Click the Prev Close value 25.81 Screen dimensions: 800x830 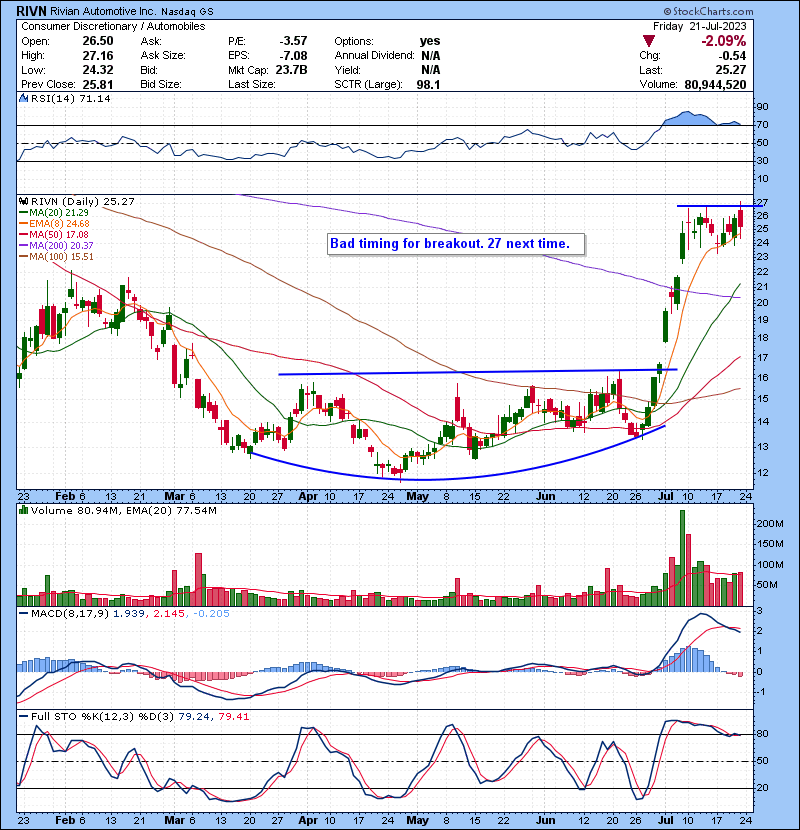(x=97, y=84)
